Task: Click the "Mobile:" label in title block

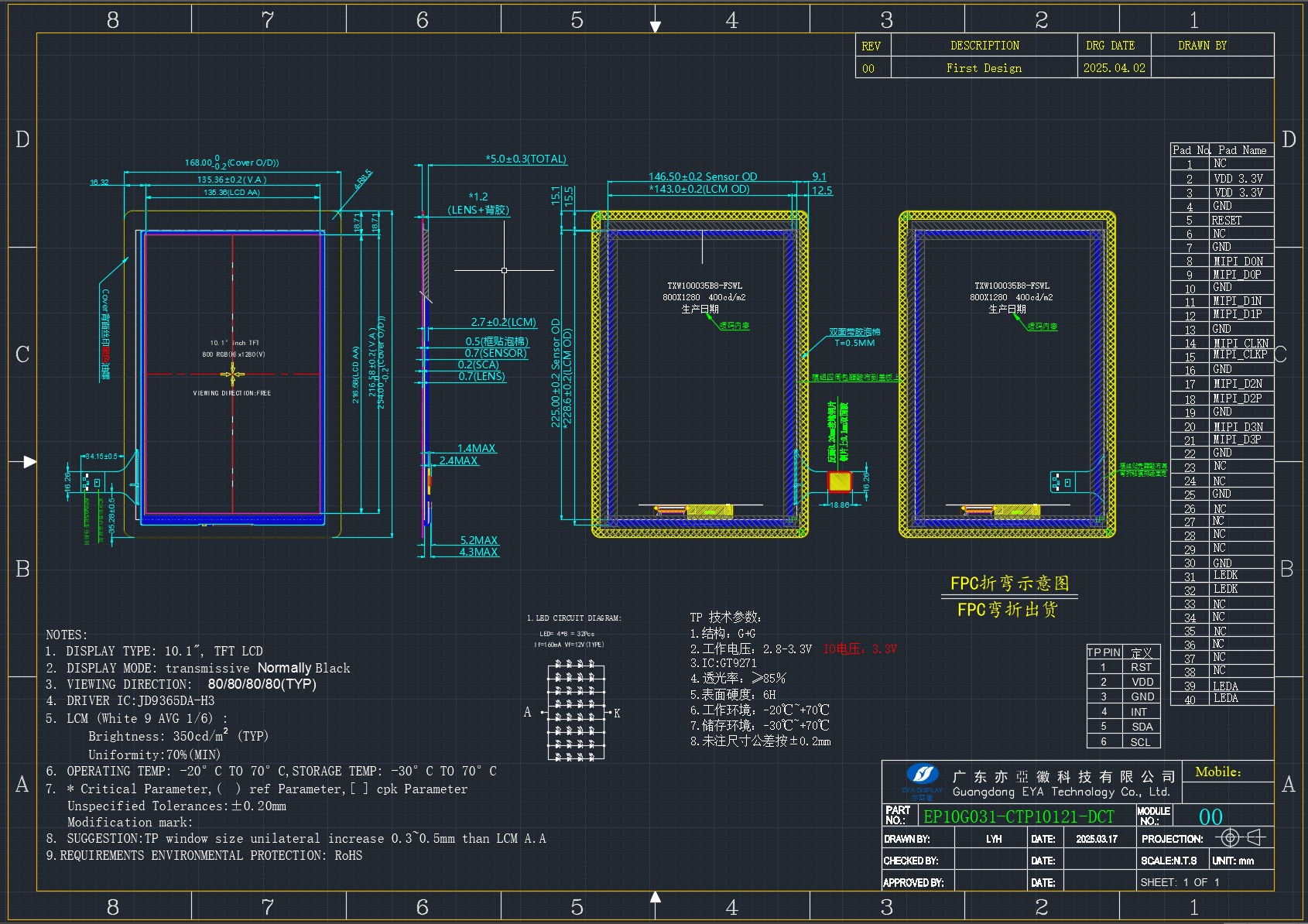Action: click(x=1217, y=772)
